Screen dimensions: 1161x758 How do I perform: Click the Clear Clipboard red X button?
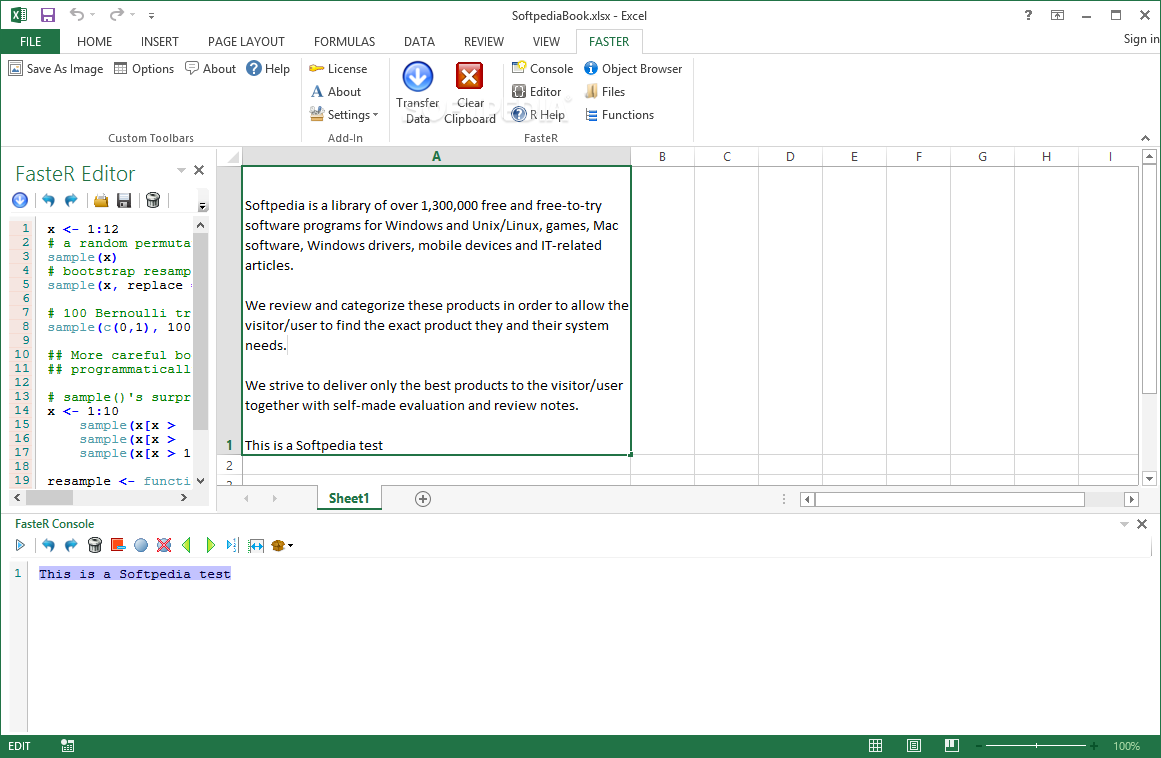pyautogui.click(x=469, y=93)
